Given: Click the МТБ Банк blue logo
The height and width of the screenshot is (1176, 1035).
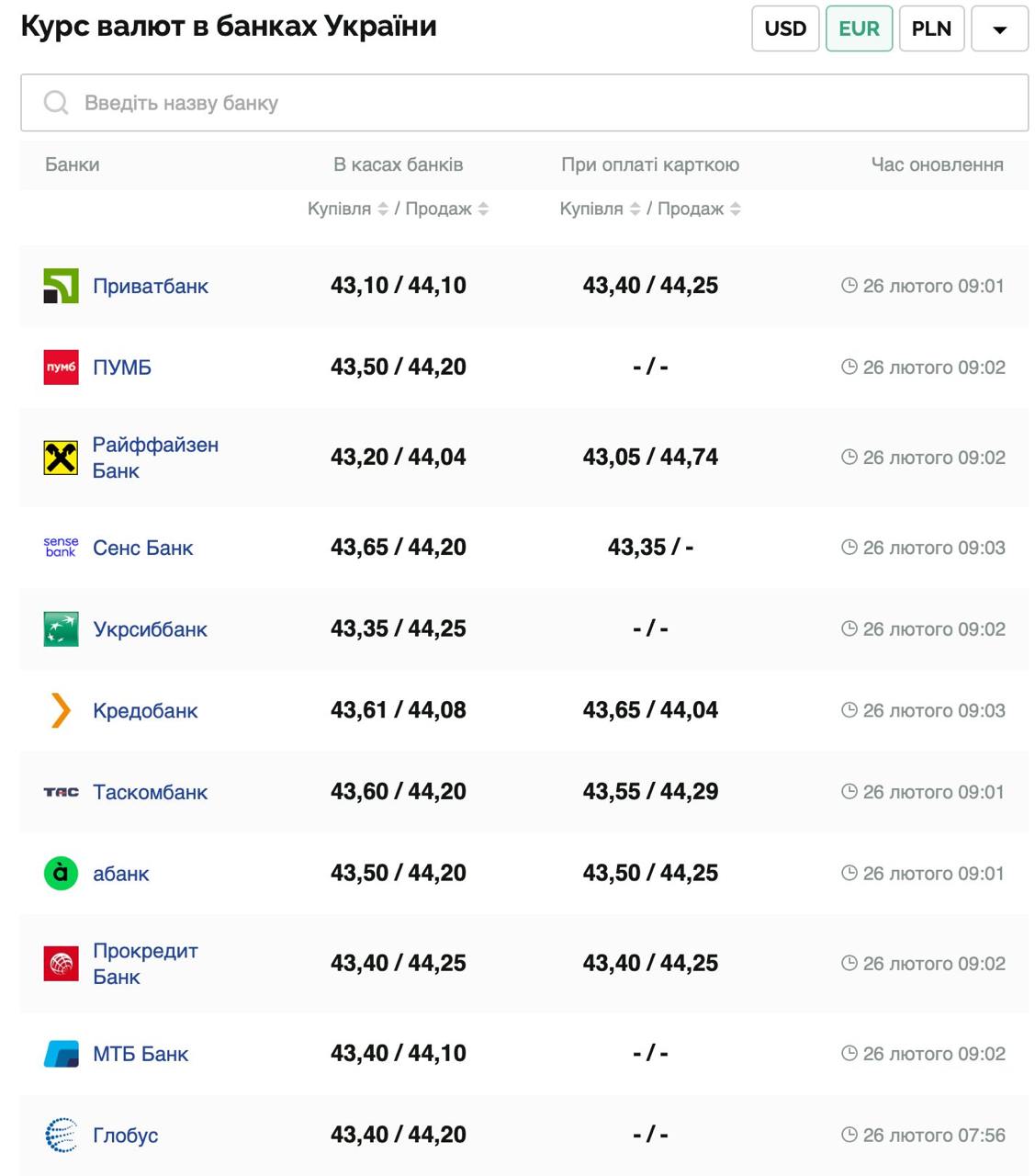Looking at the screenshot, I should click(61, 1054).
